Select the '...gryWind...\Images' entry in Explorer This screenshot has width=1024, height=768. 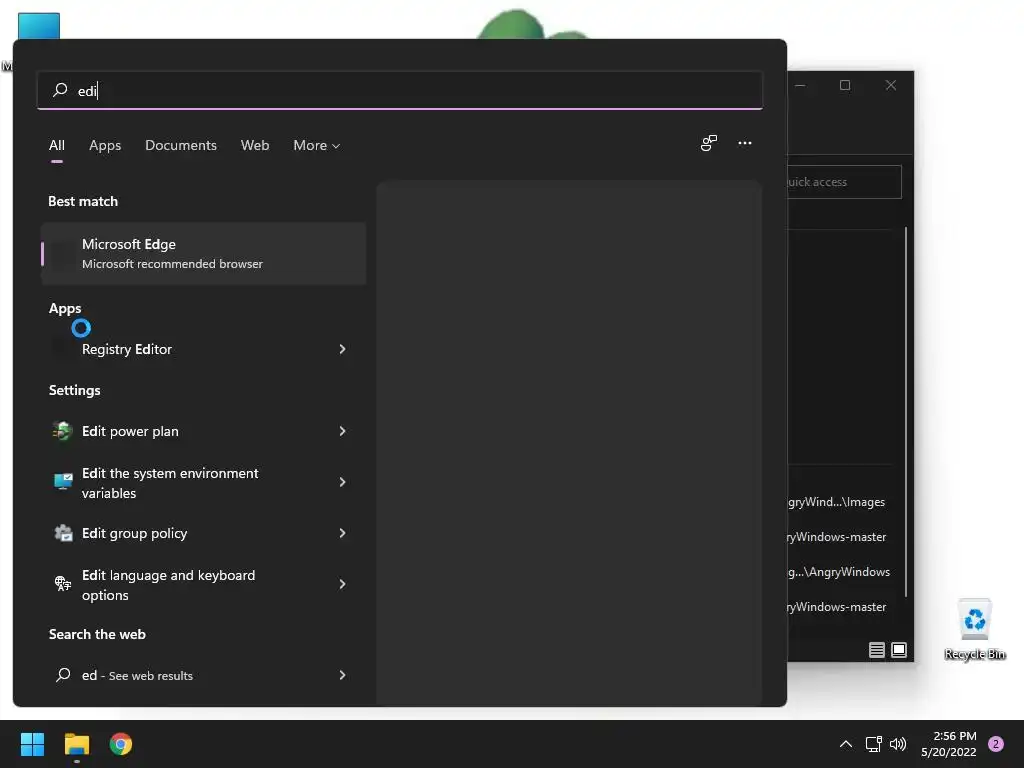836,502
